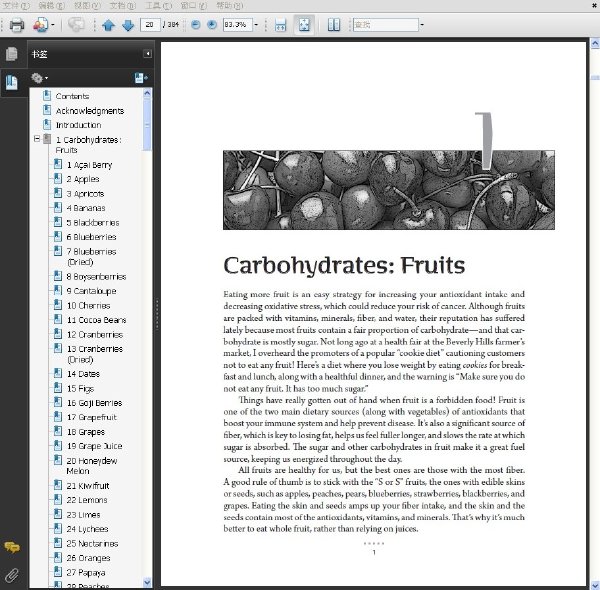The image size is (600, 590).
Task: Click bookmarks panel scroll down arrow
Action: [147, 583]
